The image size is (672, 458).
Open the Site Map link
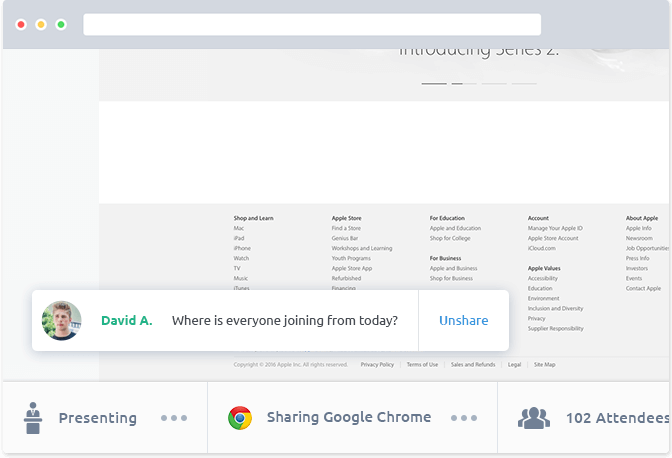[x=544, y=365]
